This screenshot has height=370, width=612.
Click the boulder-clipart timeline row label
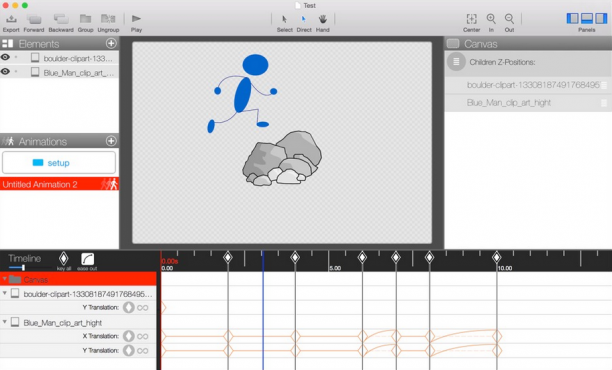pyautogui.click(x=88, y=294)
